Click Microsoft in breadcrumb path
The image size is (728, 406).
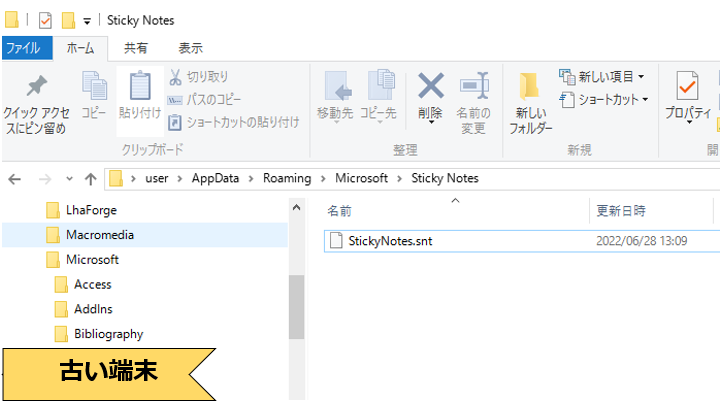point(361,178)
